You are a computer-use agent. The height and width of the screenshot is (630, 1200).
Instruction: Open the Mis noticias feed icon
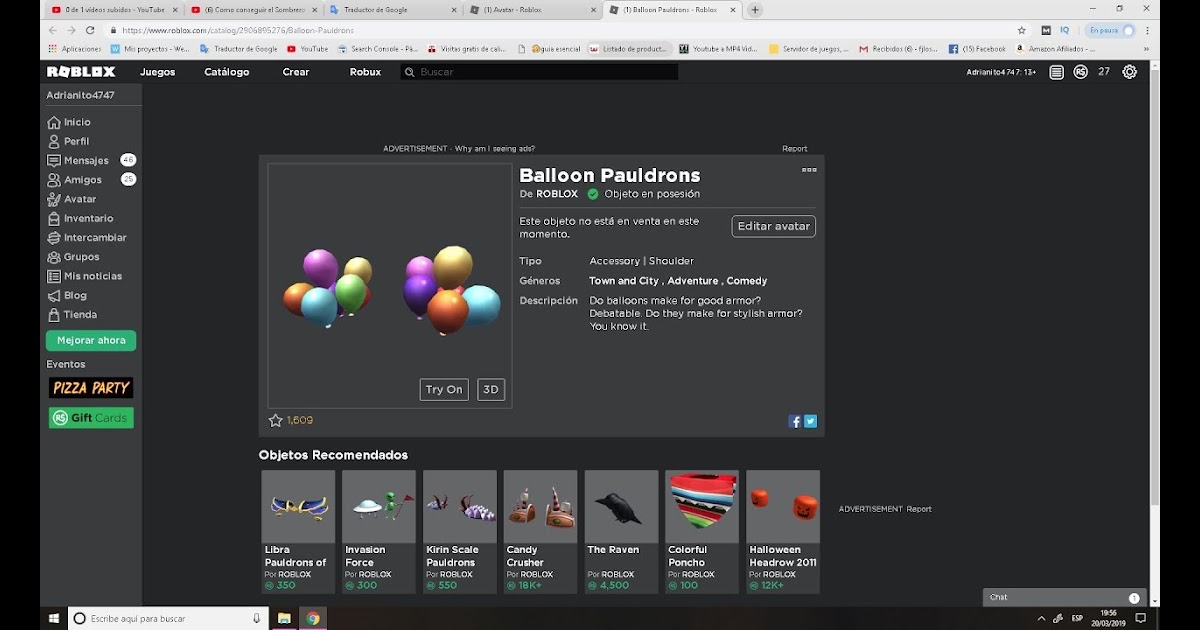click(x=54, y=276)
